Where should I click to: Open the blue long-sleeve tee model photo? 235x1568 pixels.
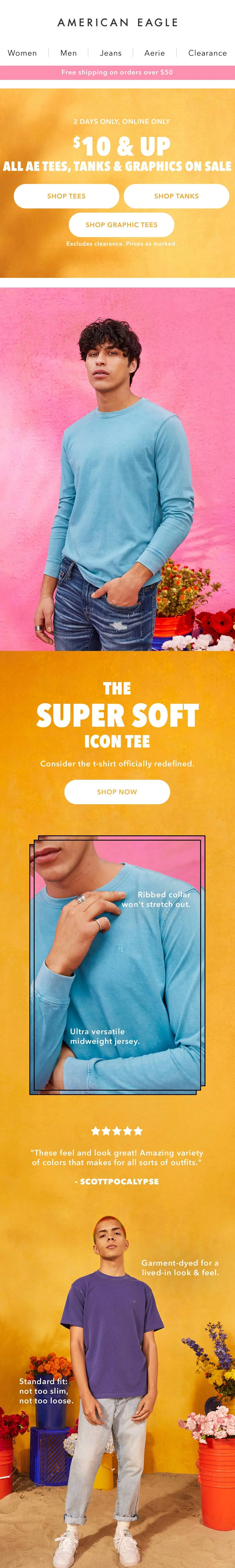117,469
